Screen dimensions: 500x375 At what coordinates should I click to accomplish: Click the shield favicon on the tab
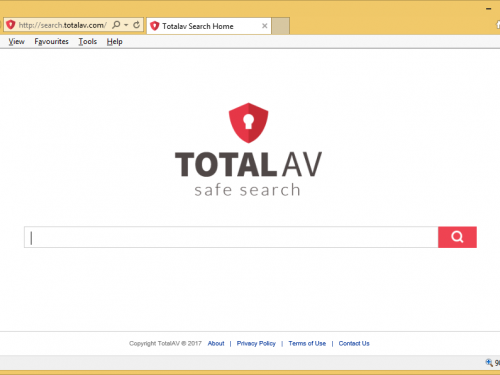pos(154,26)
